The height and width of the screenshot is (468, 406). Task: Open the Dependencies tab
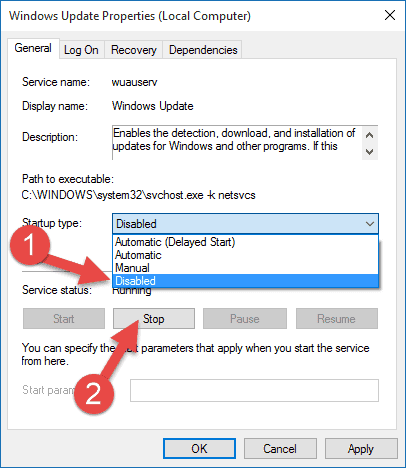(x=203, y=50)
